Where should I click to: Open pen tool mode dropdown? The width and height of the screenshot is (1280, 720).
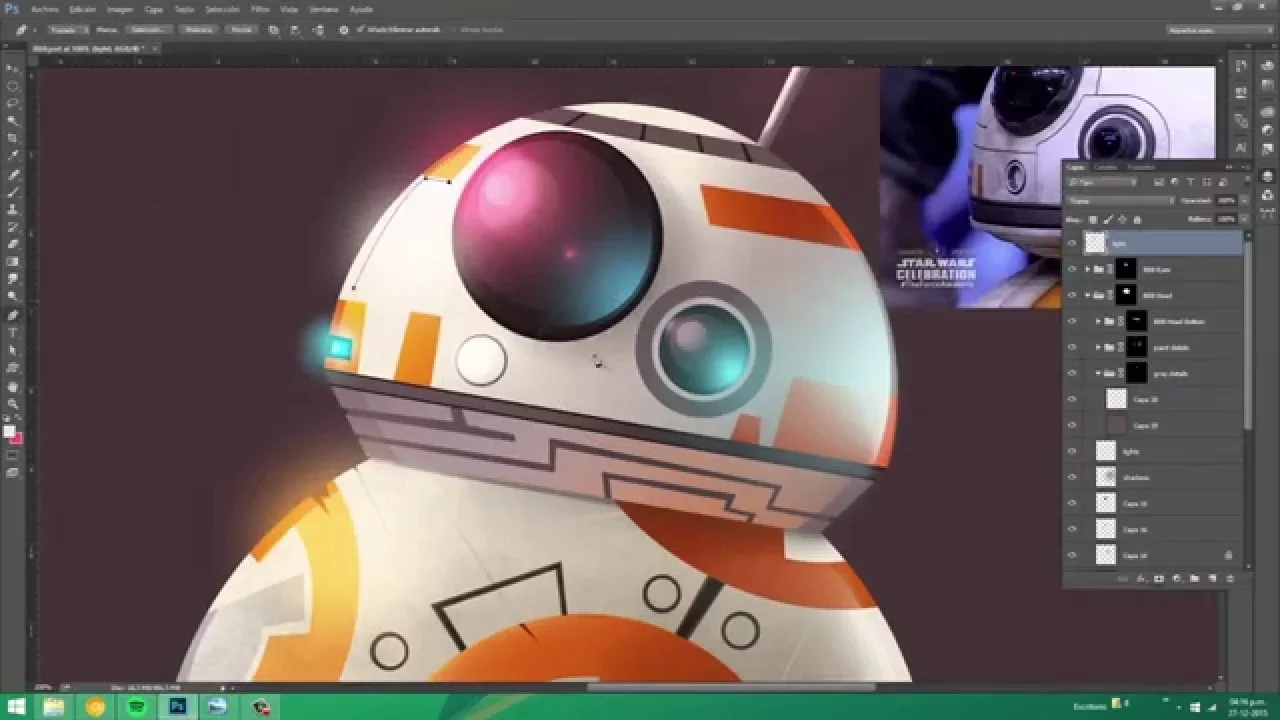pos(69,30)
